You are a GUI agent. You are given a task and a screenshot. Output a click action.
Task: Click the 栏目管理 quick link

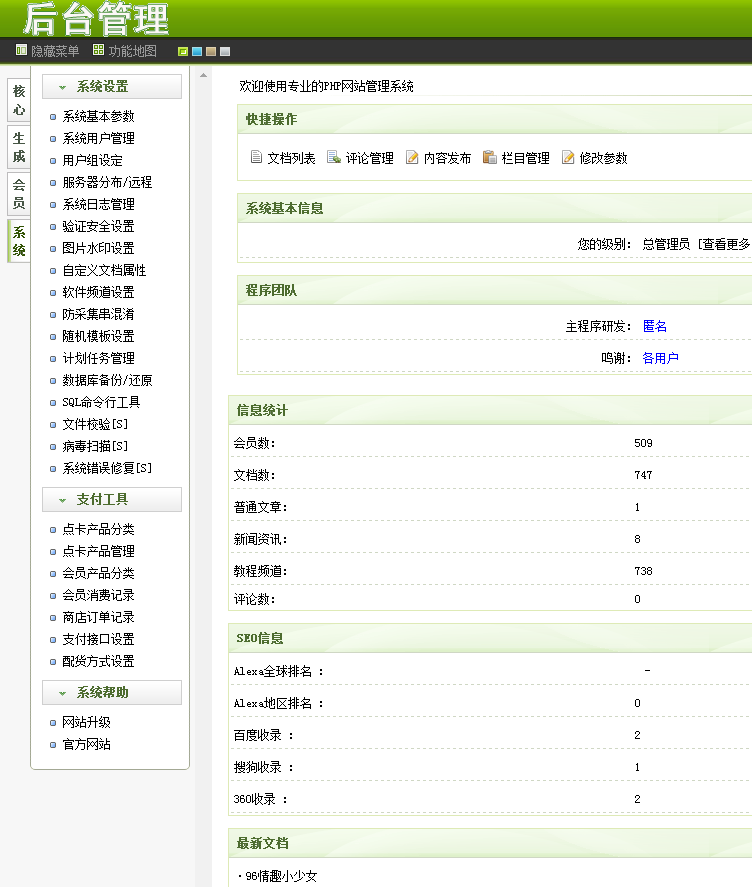pos(526,158)
